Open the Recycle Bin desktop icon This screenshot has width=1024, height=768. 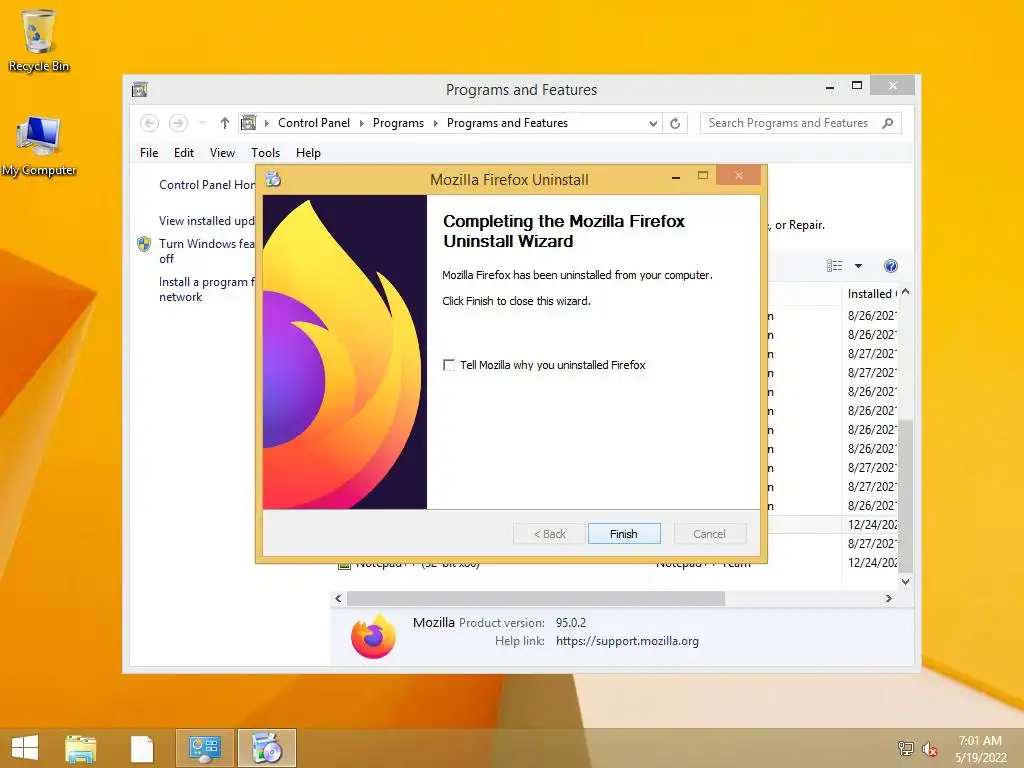(39, 40)
